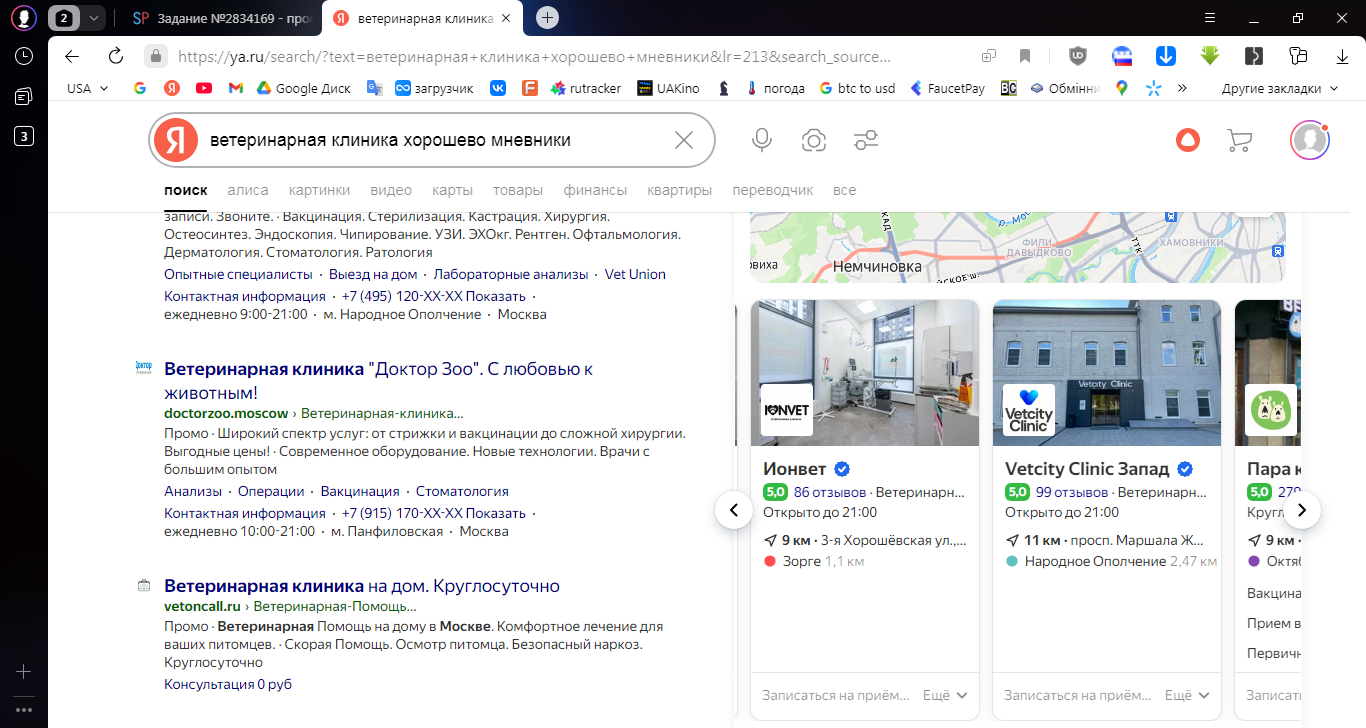
Task: Open the Доктор Зоо clinic result title
Action: [378, 381]
